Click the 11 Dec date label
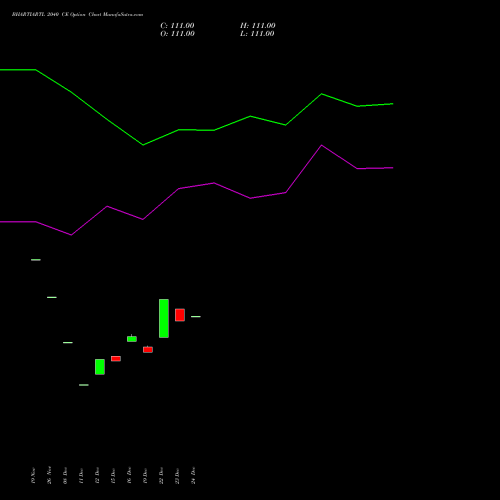Screen dimensions: 500x500 [81, 475]
